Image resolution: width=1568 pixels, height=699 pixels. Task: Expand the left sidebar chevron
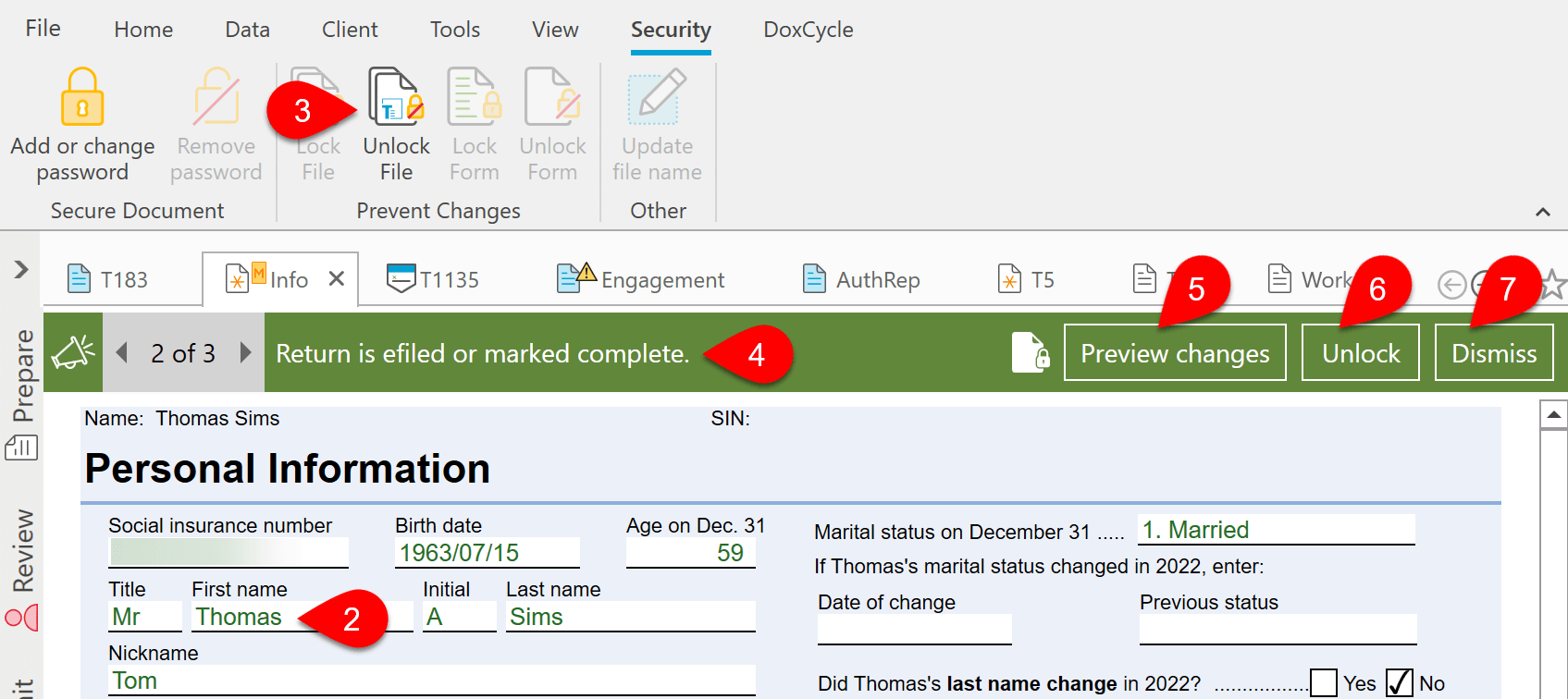point(21,270)
